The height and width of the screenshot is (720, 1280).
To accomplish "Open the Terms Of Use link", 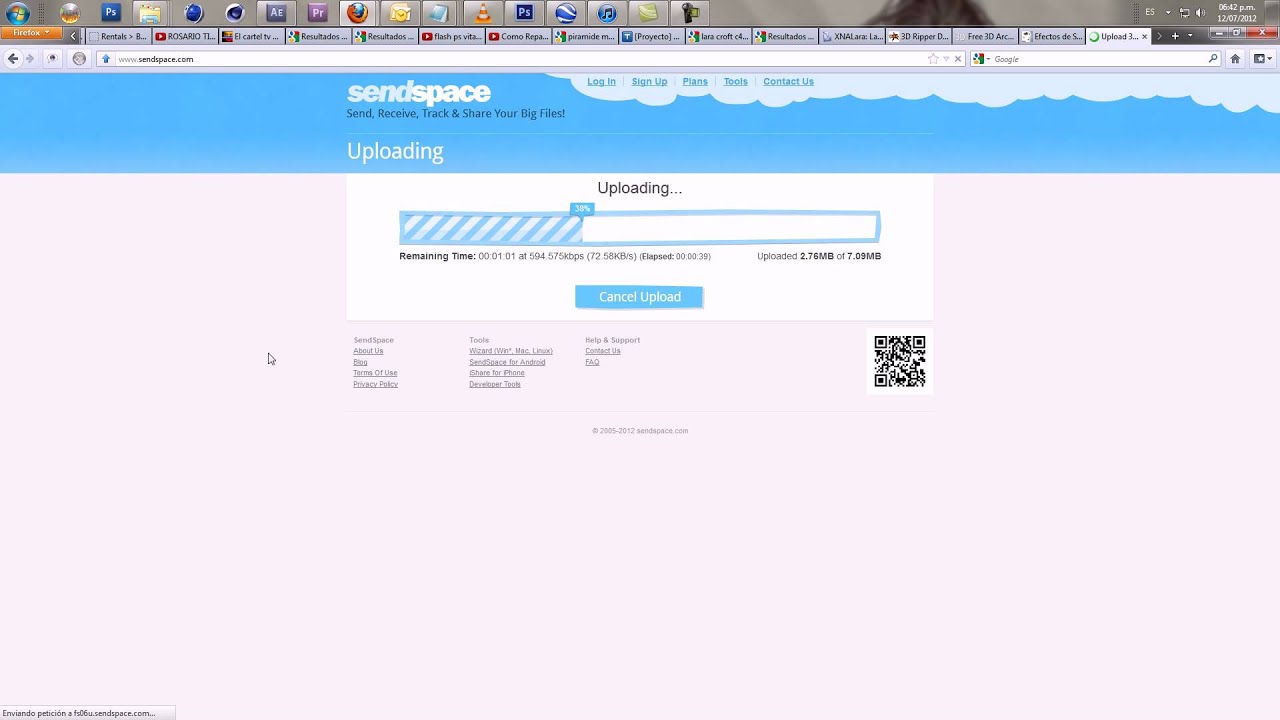I will pos(375,373).
